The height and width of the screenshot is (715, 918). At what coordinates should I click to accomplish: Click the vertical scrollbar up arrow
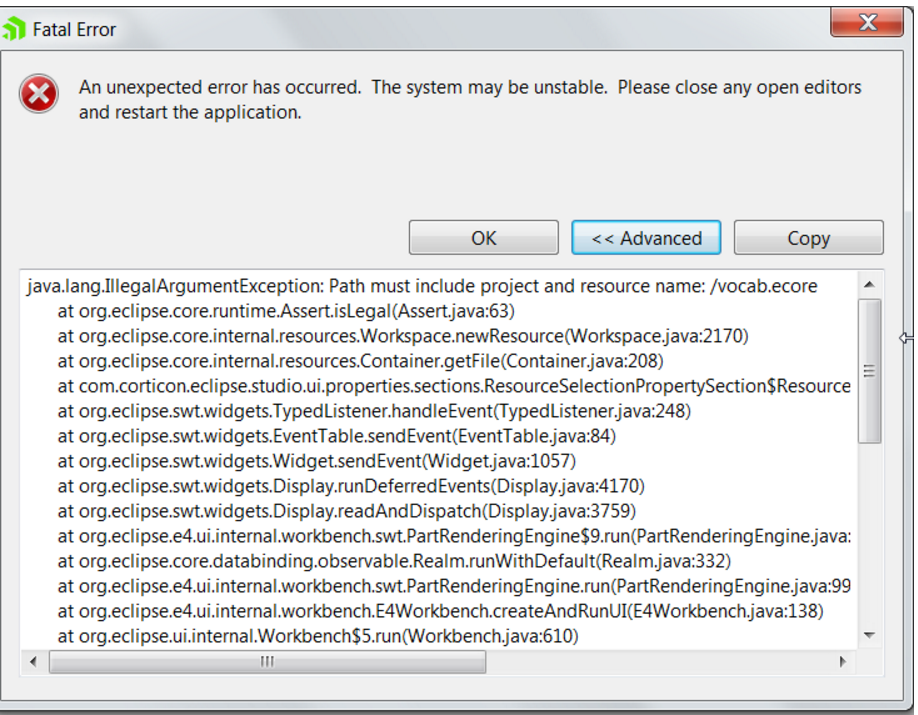coord(869,285)
